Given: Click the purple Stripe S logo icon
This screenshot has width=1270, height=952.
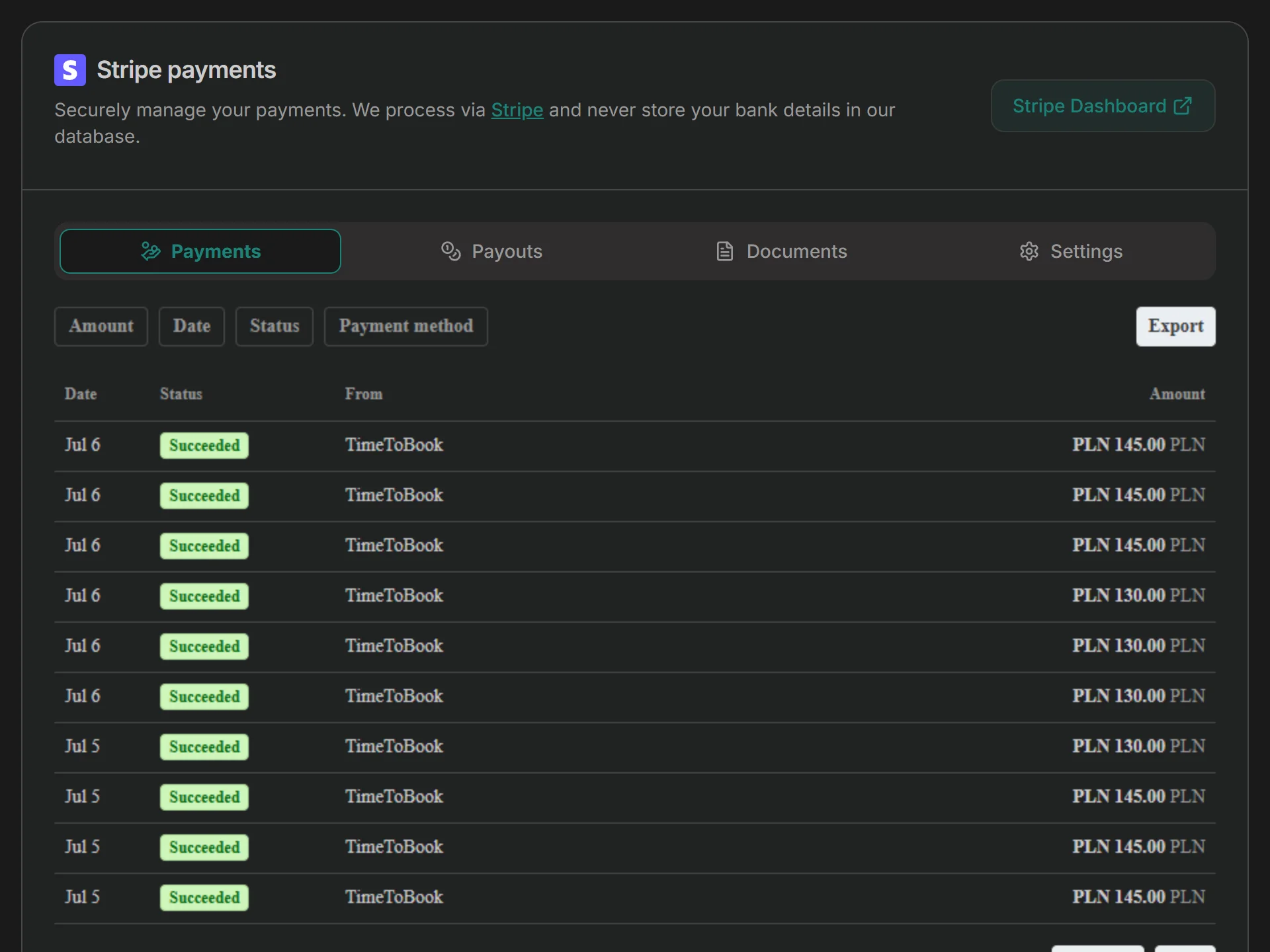Looking at the screenshot, I should pyautogui.click(x=70, y=70).
